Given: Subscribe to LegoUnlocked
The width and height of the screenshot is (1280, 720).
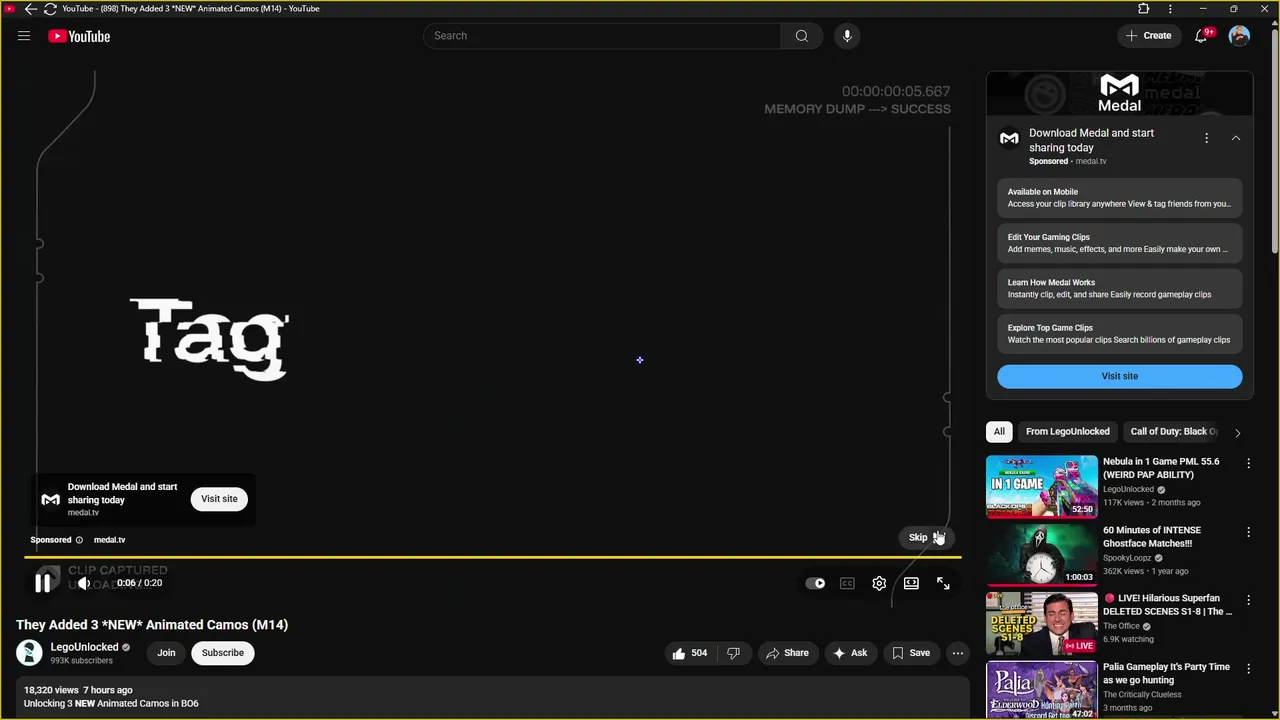Looking at the screenshot, I should click(x=223, y=653).
